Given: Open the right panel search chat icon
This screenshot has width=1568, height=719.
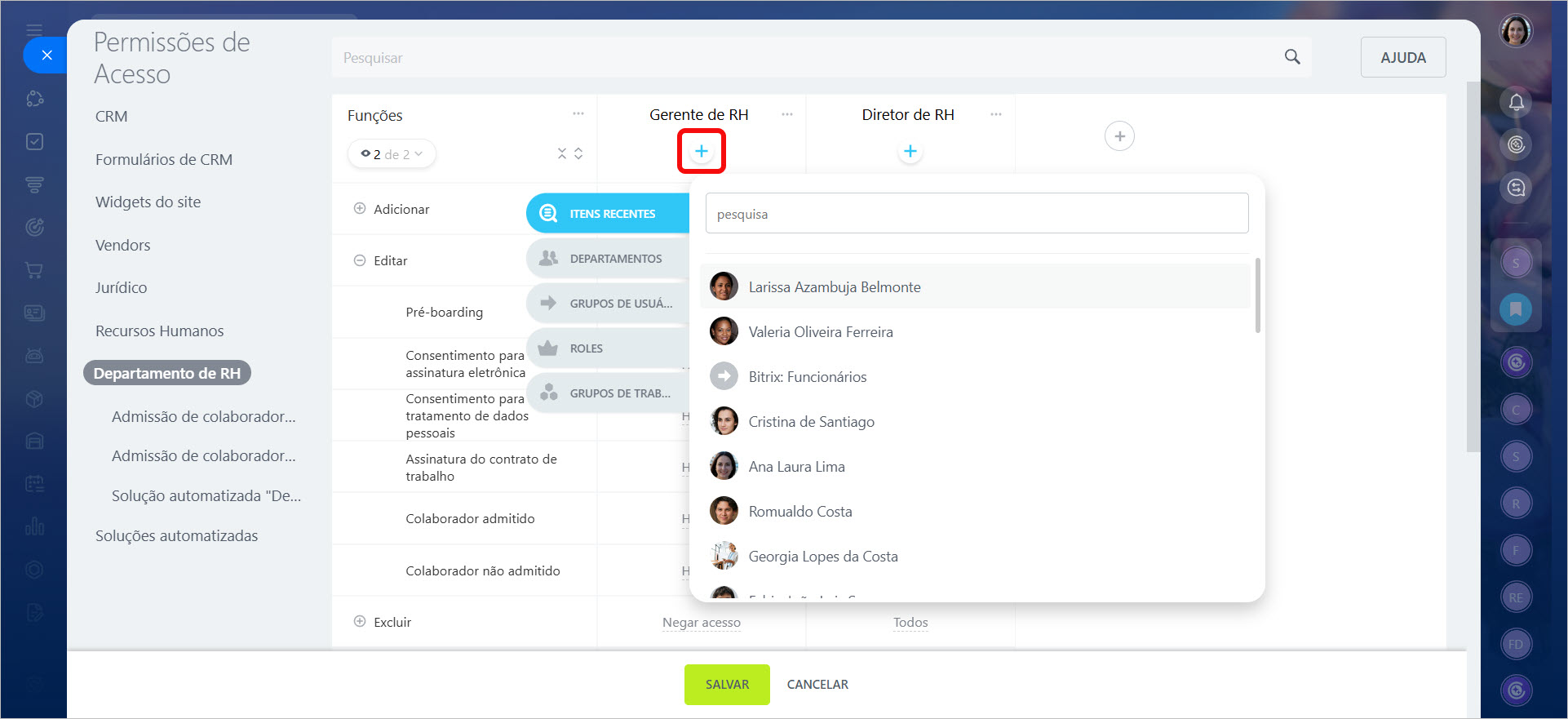Looking at the screenshot, I should pyautogui.click(x=1516, y=188).
